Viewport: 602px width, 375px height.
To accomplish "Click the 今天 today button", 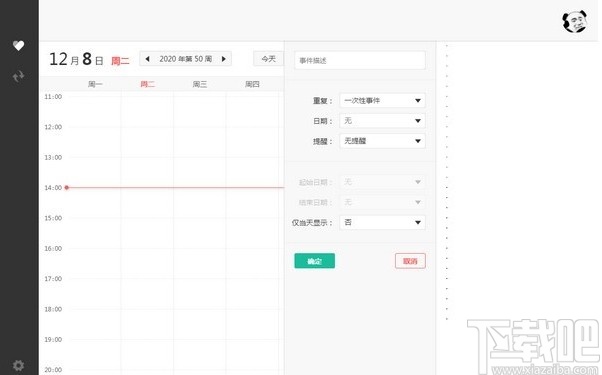I will click(x=268, y=59).
